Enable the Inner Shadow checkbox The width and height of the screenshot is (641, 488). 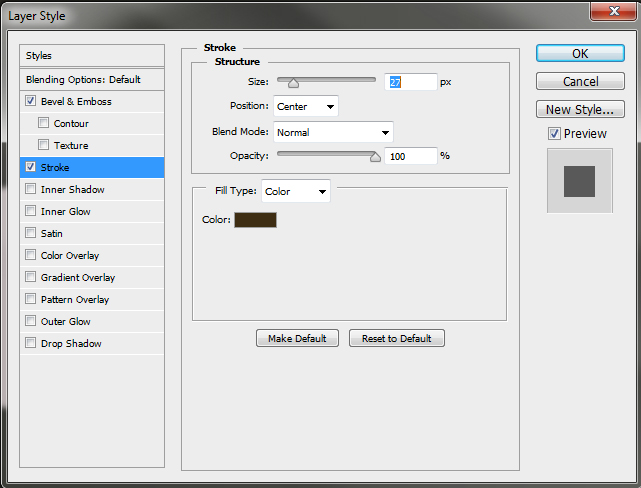[31, 190]
